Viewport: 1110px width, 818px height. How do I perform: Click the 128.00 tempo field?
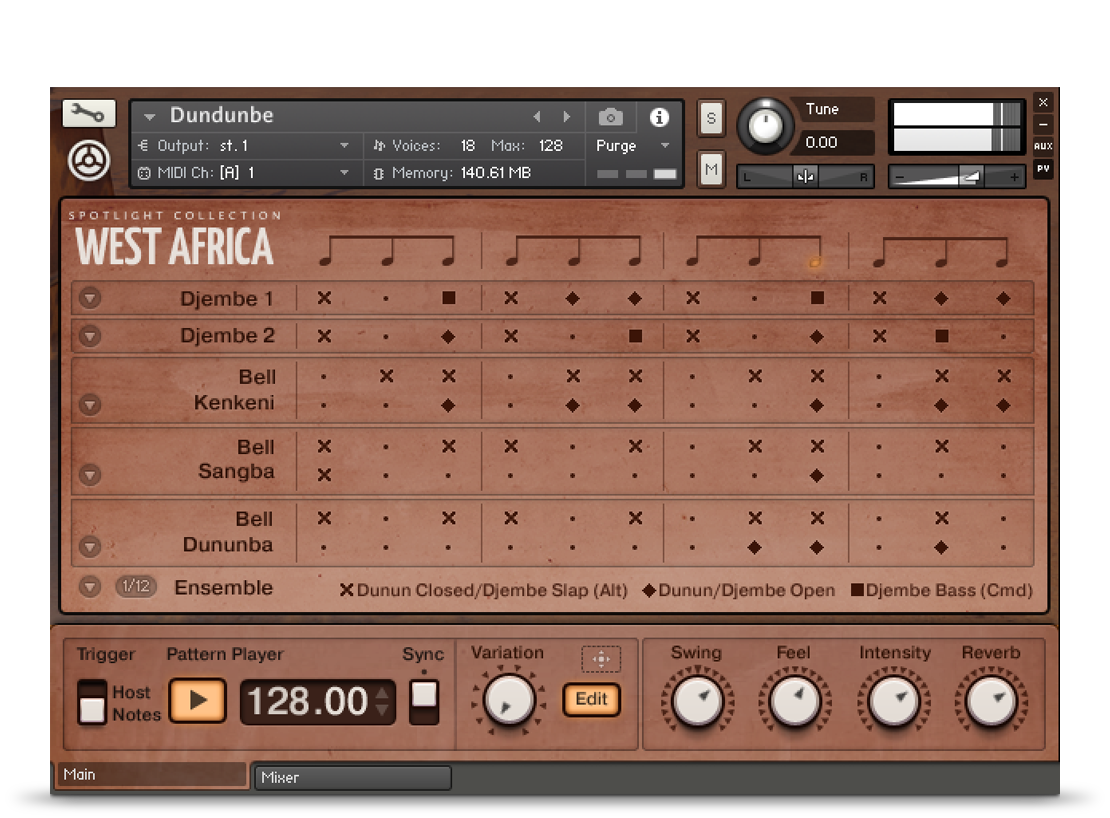[307, 702]
